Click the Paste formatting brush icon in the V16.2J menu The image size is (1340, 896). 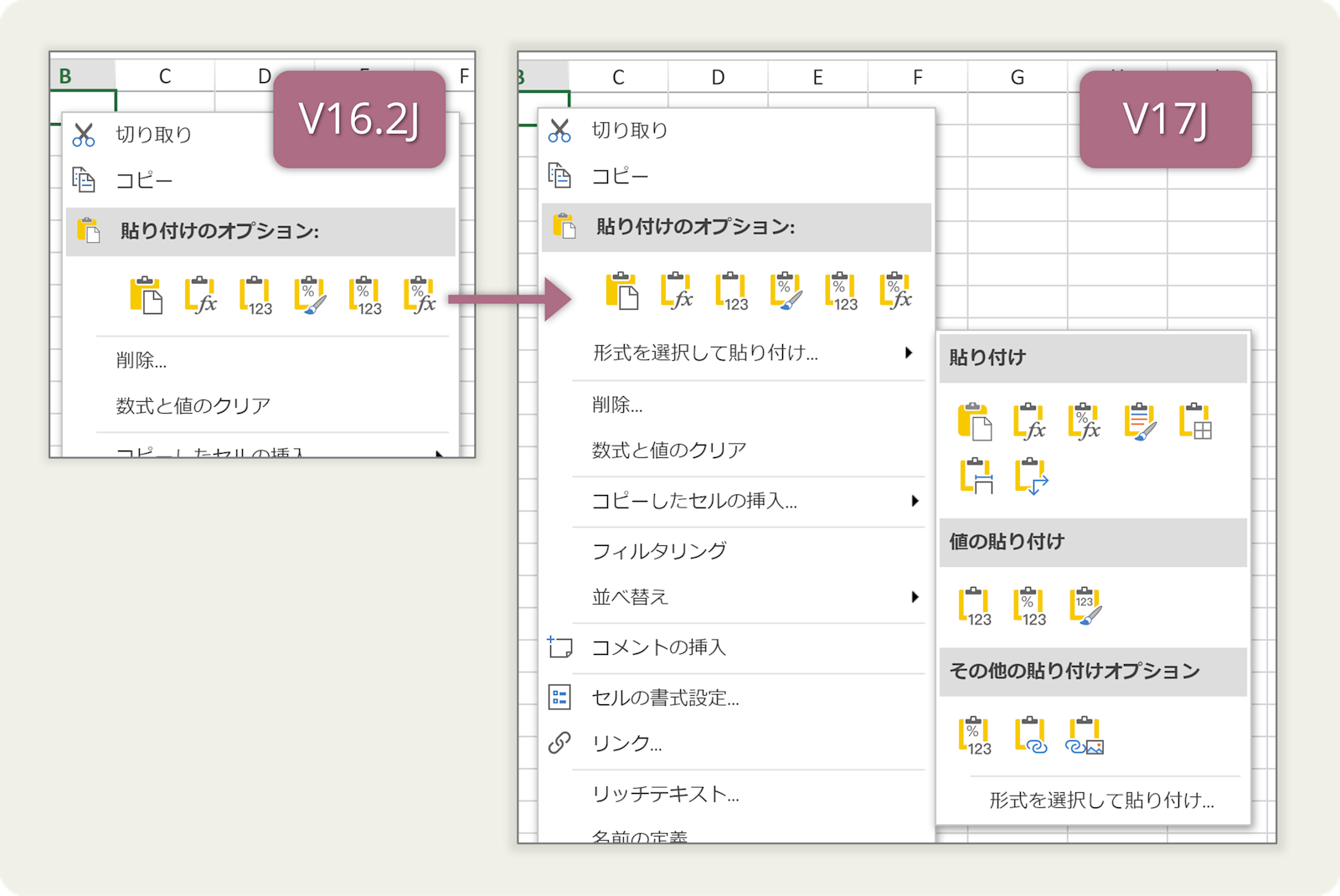tap(310, 295)
